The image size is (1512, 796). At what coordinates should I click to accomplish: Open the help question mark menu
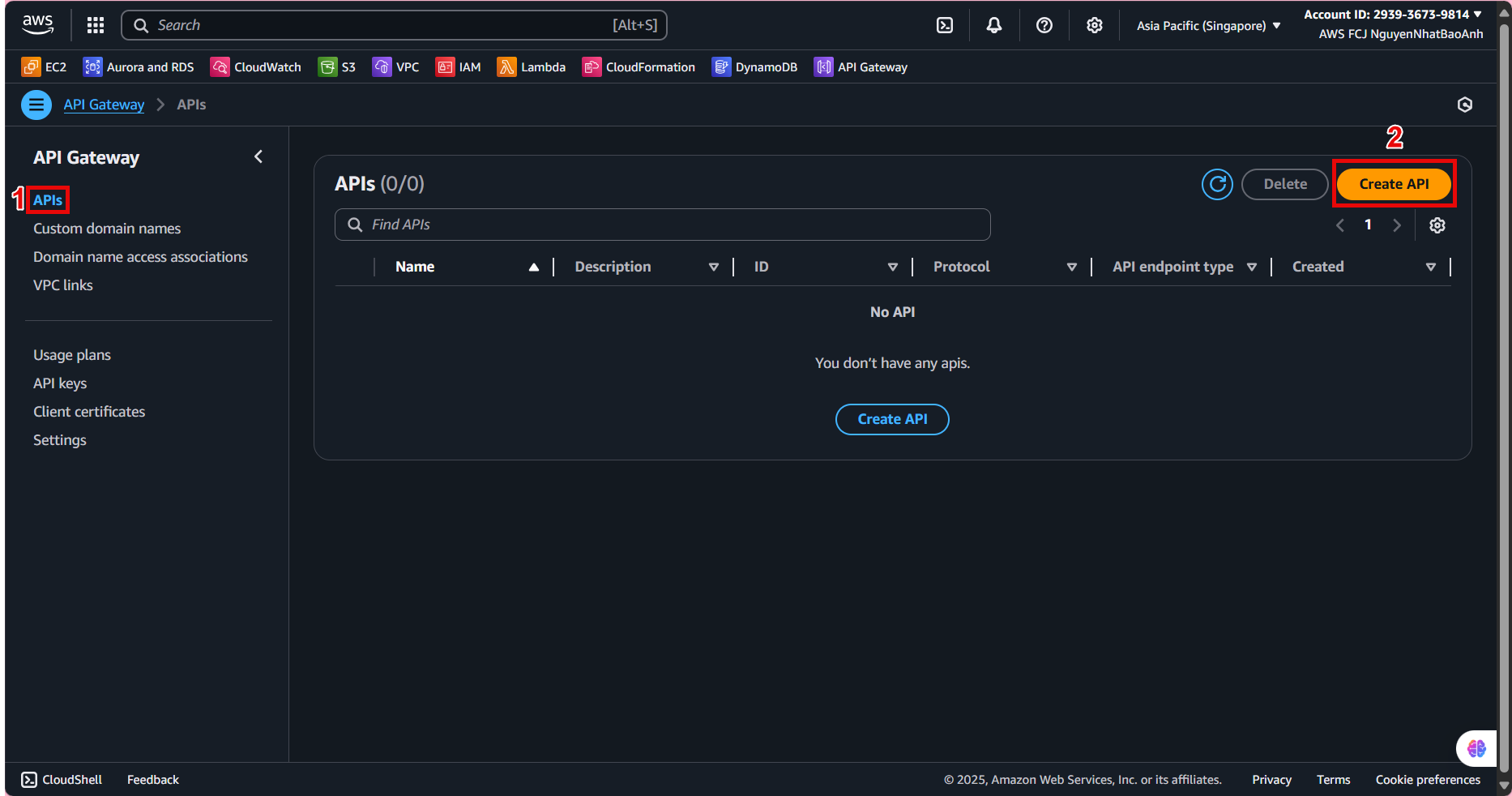[x=1044, y=25]
